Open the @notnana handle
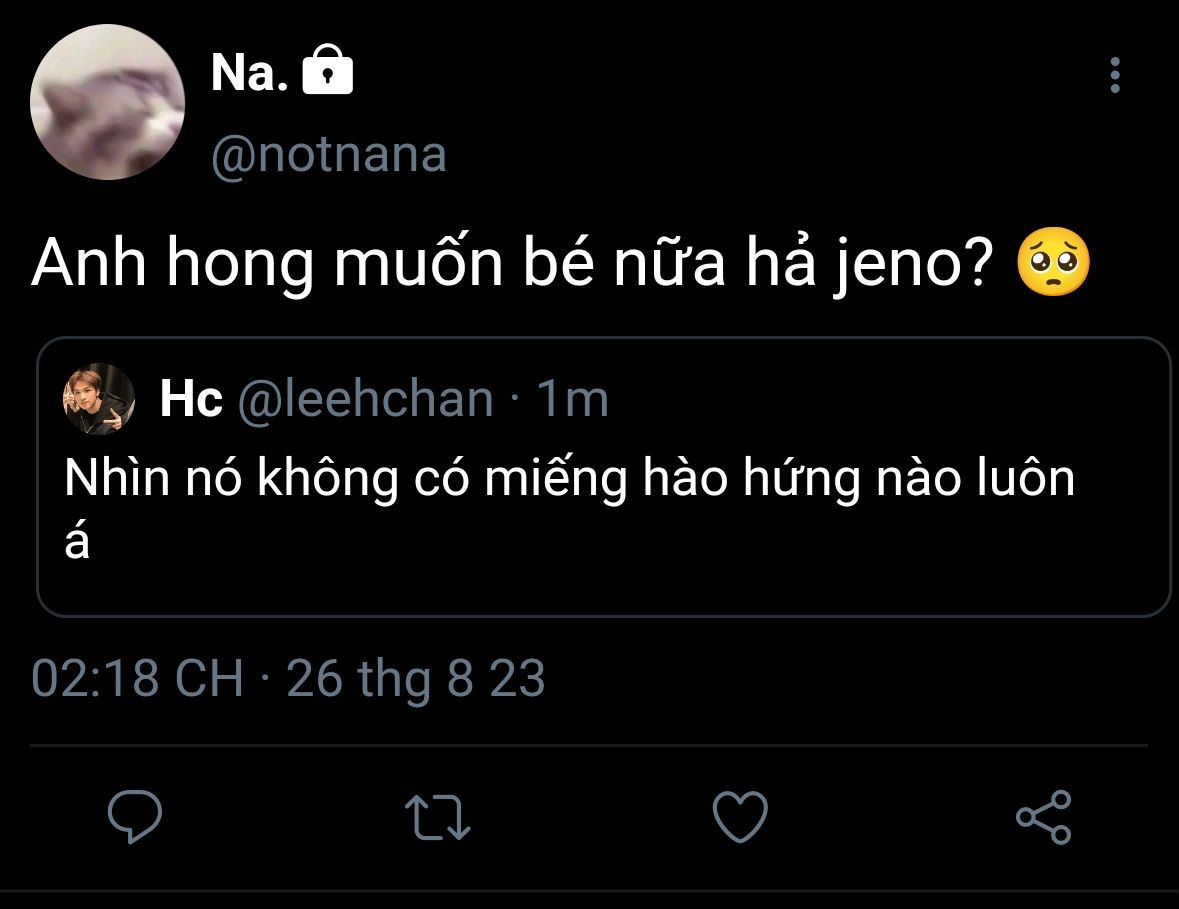The image size is (1179, 909). [x=329, y=156]
